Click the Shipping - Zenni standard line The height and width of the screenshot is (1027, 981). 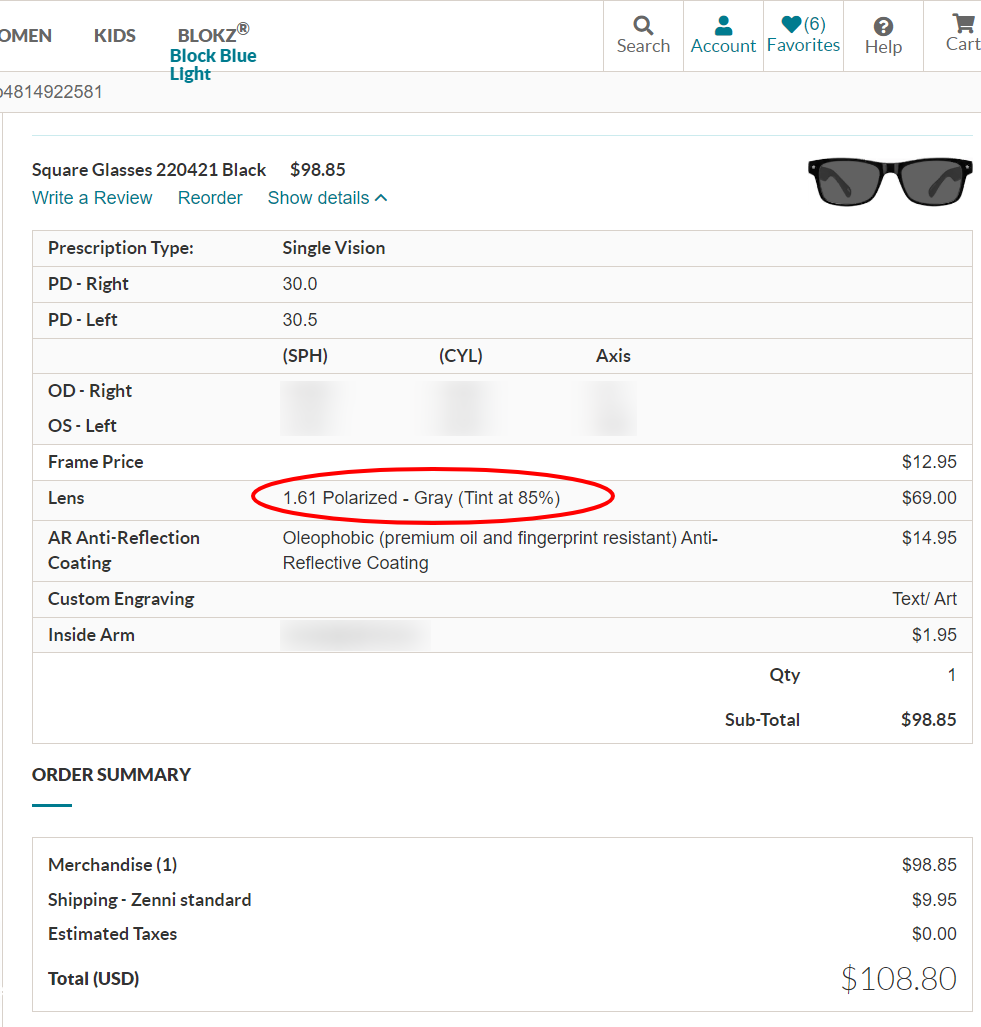click(x=150, y=900)
